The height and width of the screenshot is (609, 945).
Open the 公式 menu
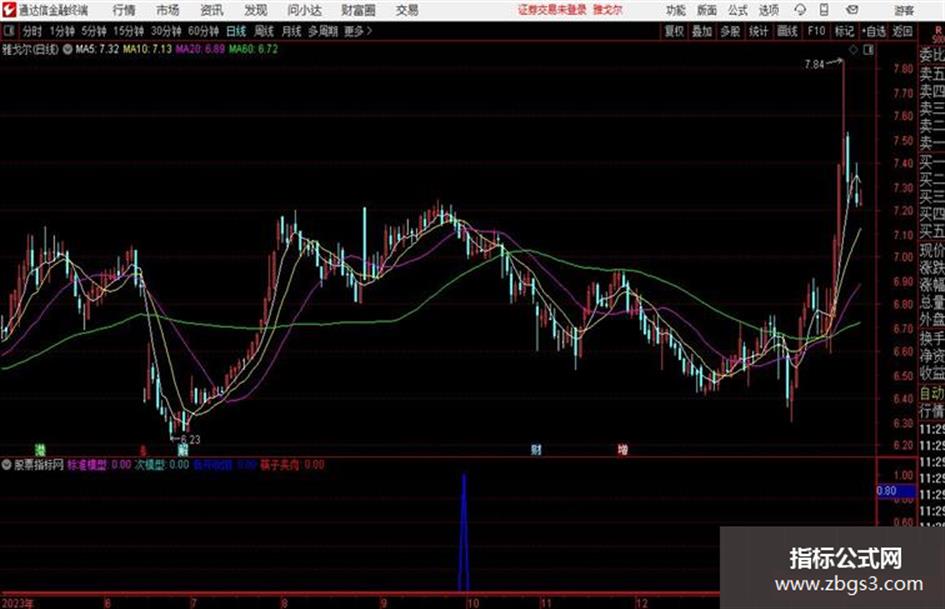pos(738,10)
